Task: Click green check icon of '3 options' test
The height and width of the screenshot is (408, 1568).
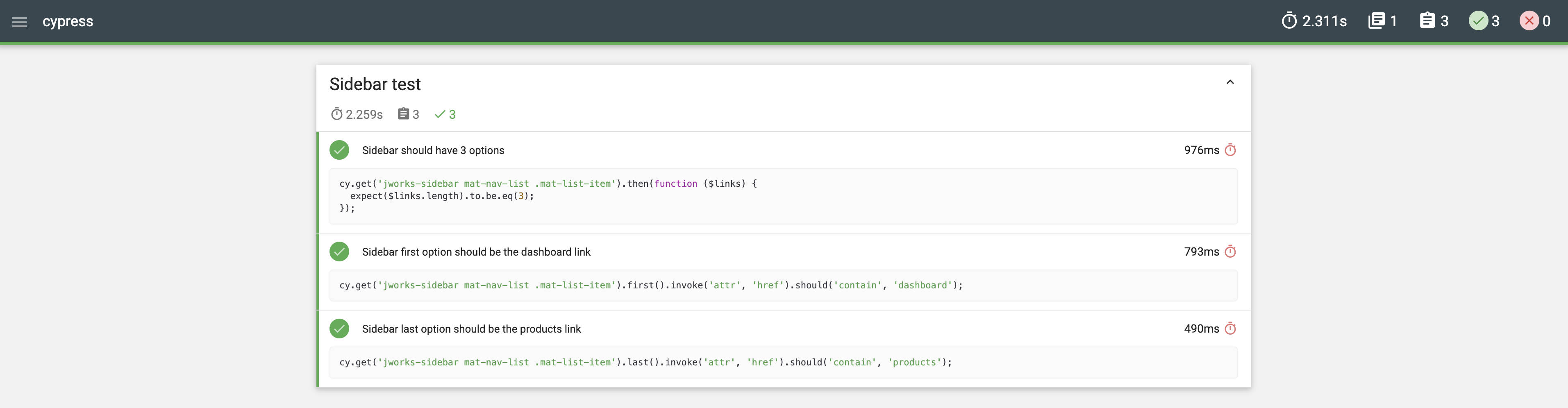Action: click(339, 150)
